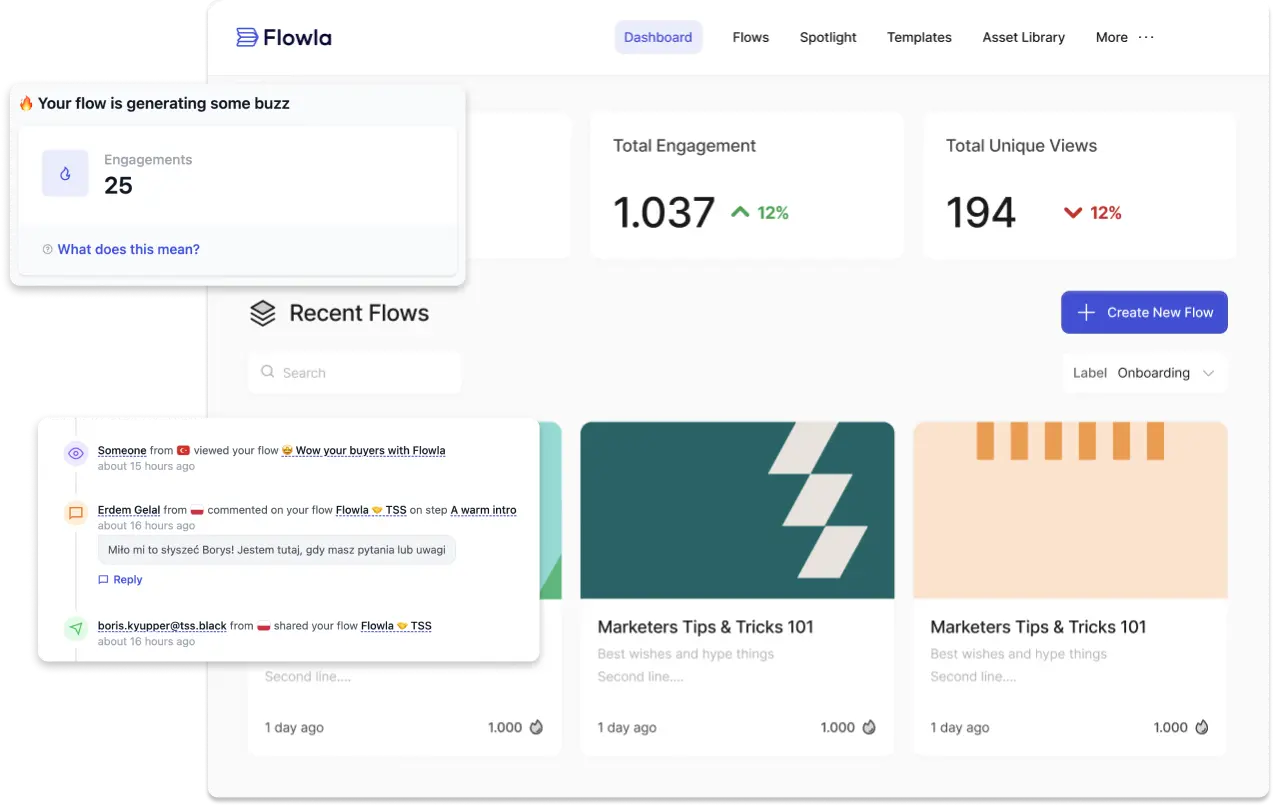Click the question mark icon in the buzz popup

tap(47, 249)
